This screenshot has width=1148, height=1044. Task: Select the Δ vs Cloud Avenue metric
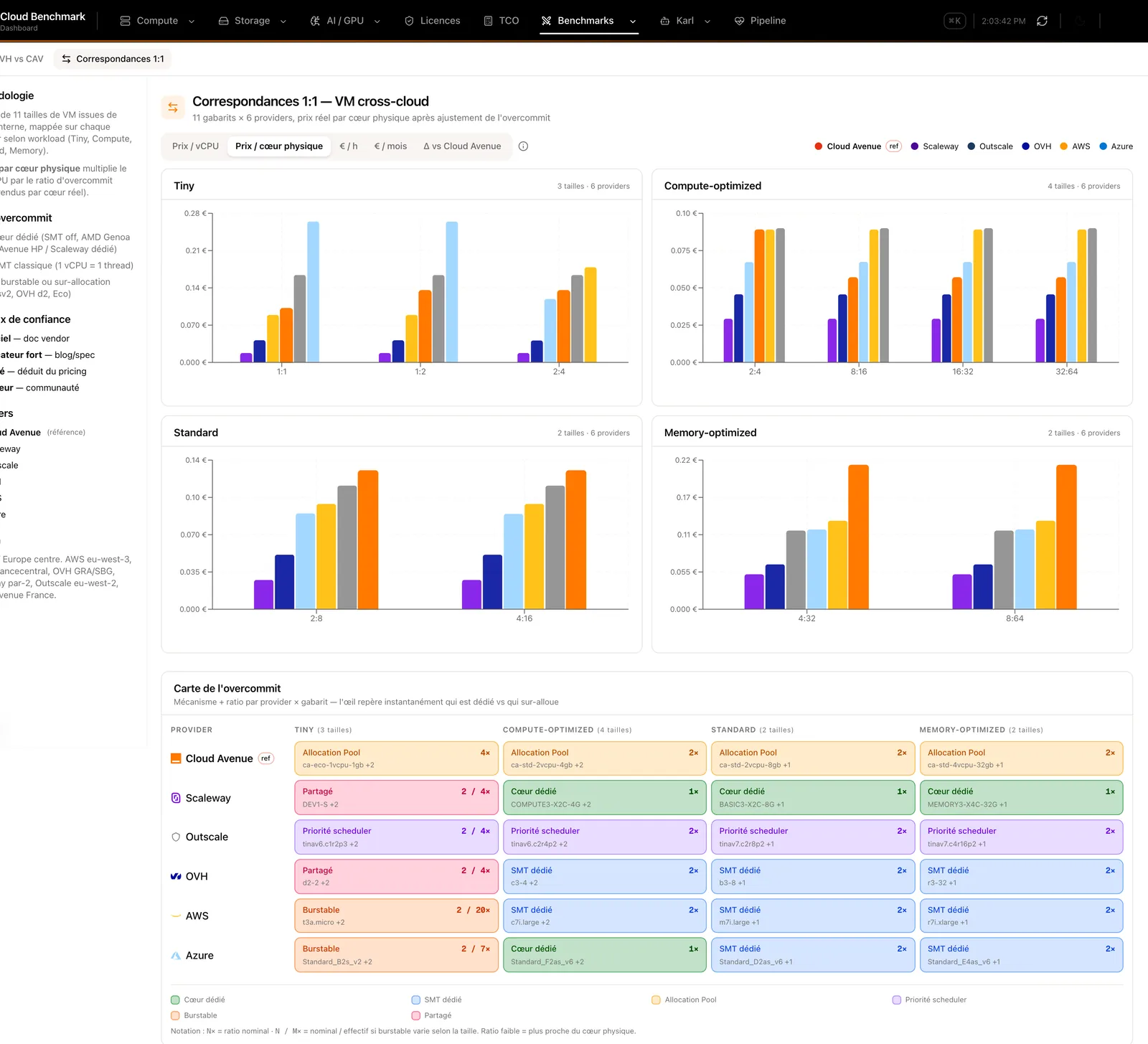point(462,146)
